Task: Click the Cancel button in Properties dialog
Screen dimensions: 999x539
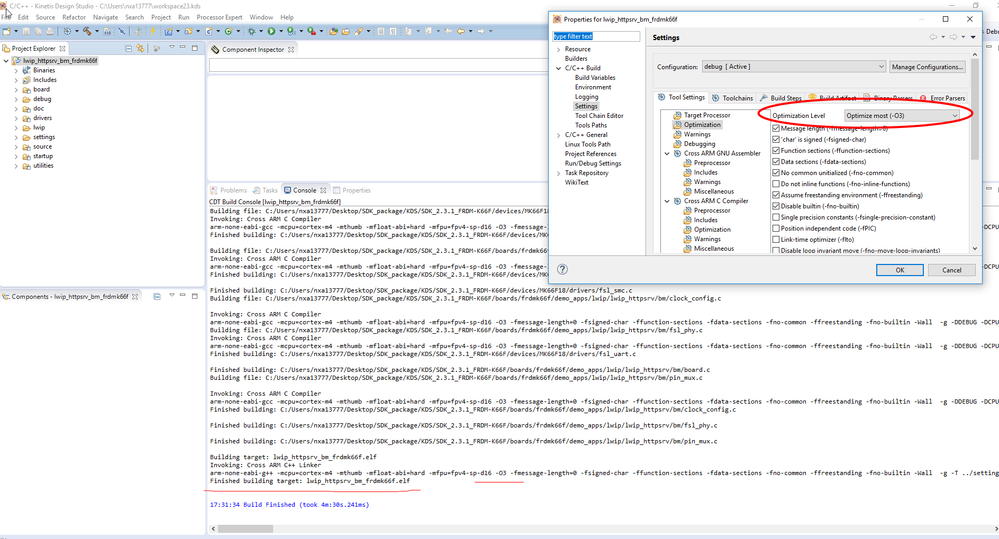Action: point(952,270)
